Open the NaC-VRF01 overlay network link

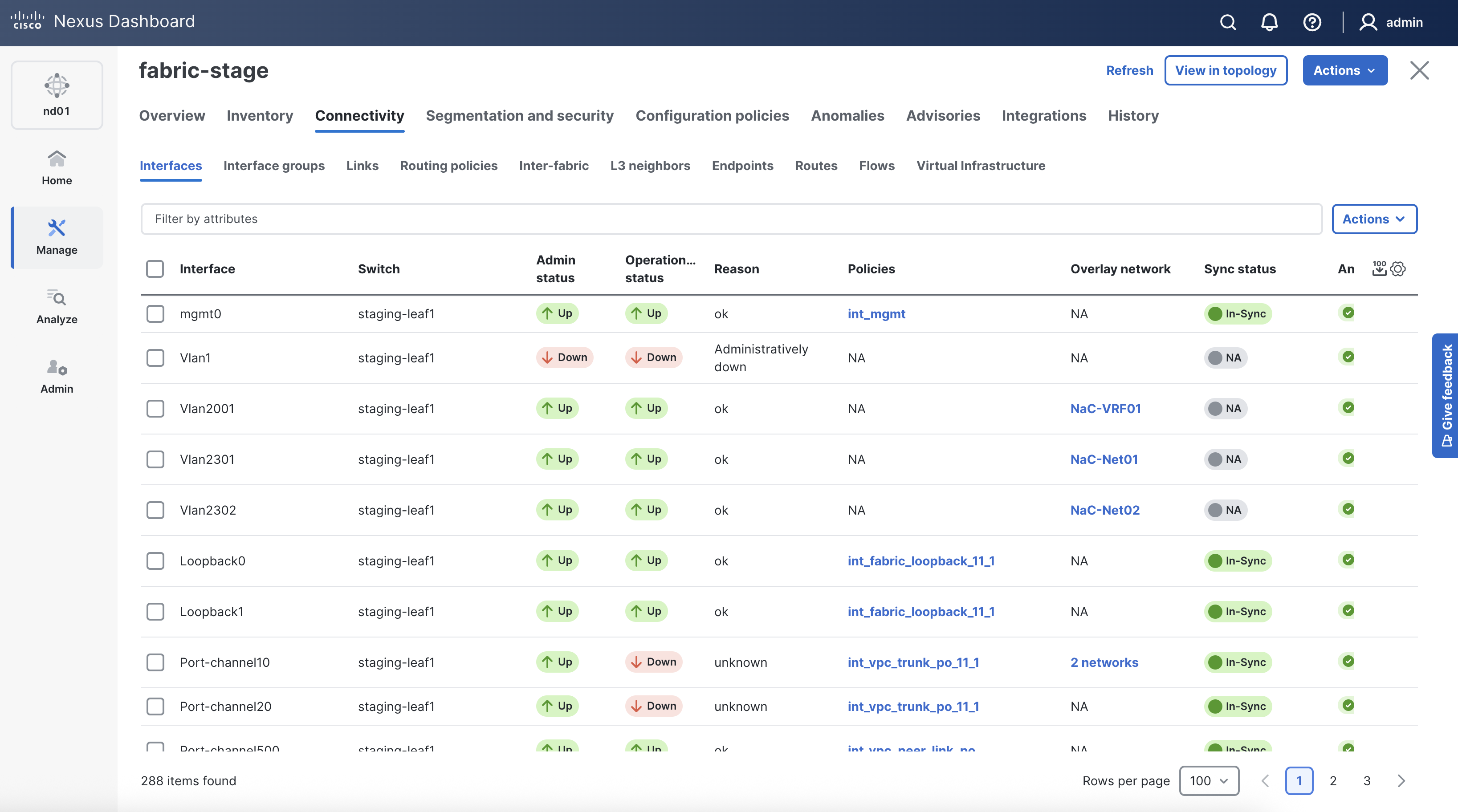1105,409
